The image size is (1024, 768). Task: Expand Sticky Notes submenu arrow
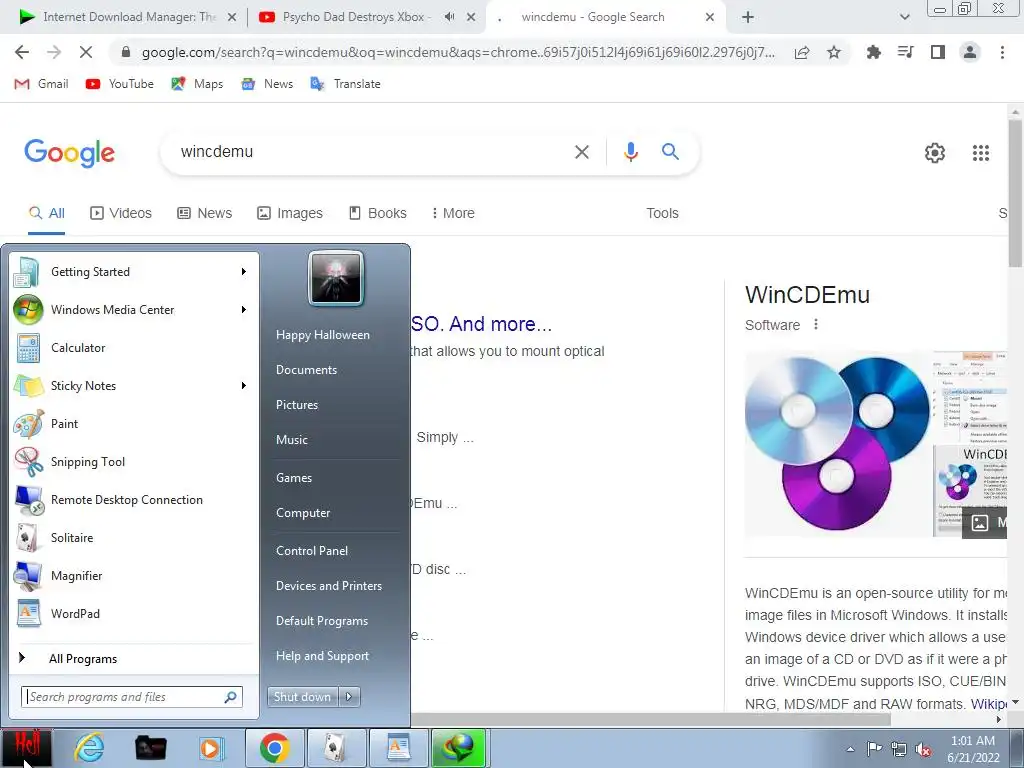click(x=244, y=385)
